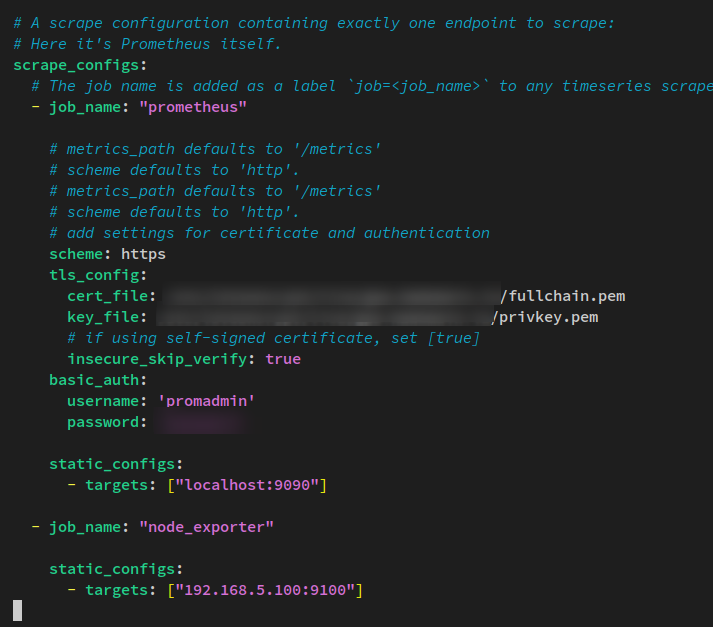This screenshot has height=627, width=713.
Task: Click the comment 'add settings for certificate and authentication'
Action: coord(269,233)
